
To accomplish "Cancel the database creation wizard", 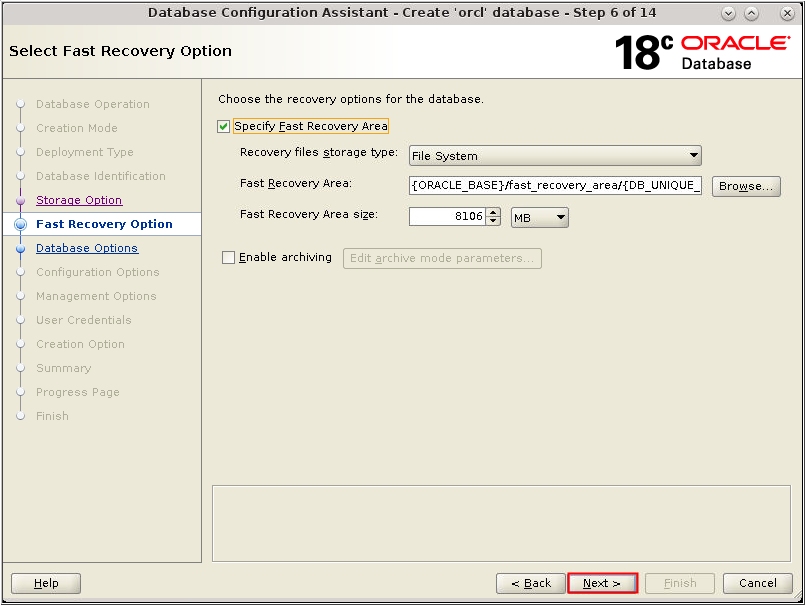I will 757,583.
